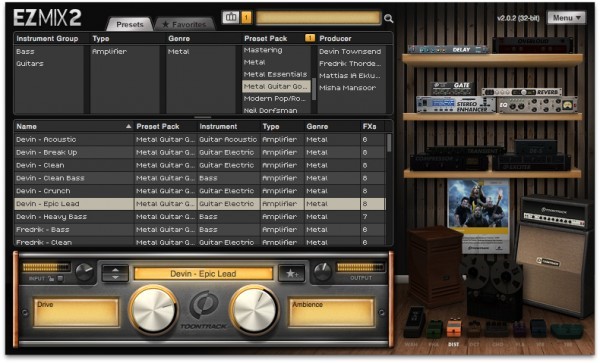Select preset Devin - Clean Bass
This screenshot has height=363, width=600.
(199, 178)
